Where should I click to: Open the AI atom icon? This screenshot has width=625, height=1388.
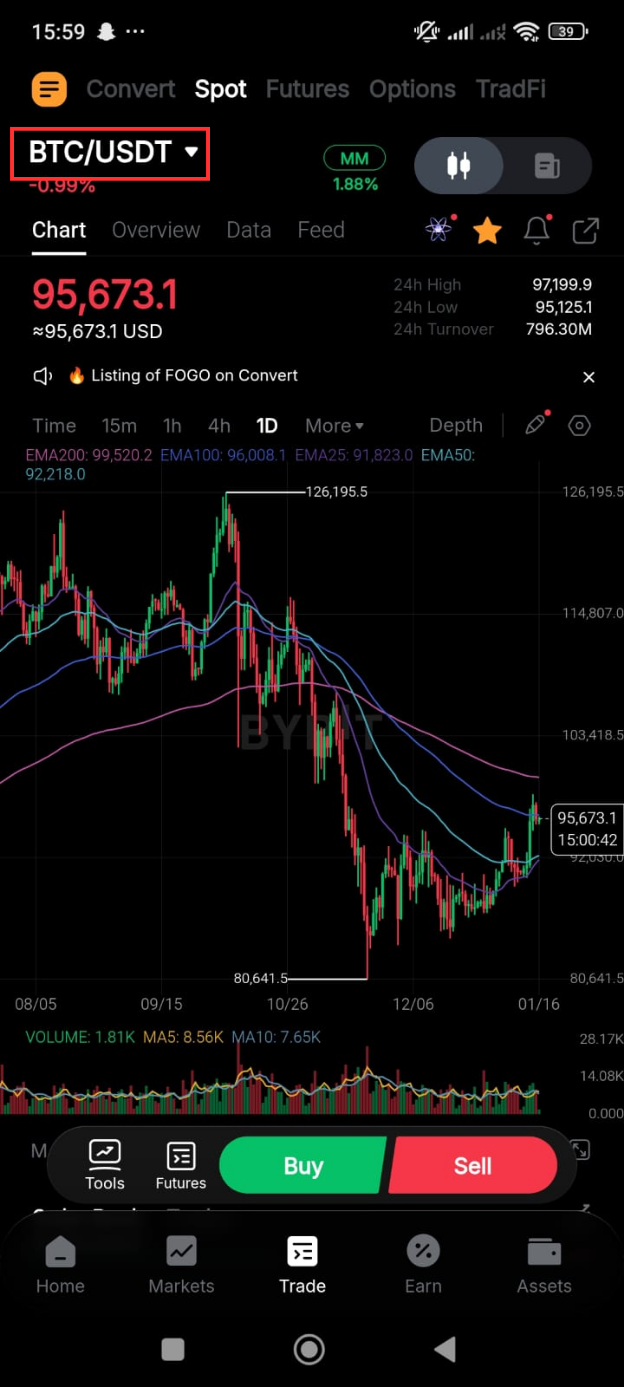tap(439, 230)
